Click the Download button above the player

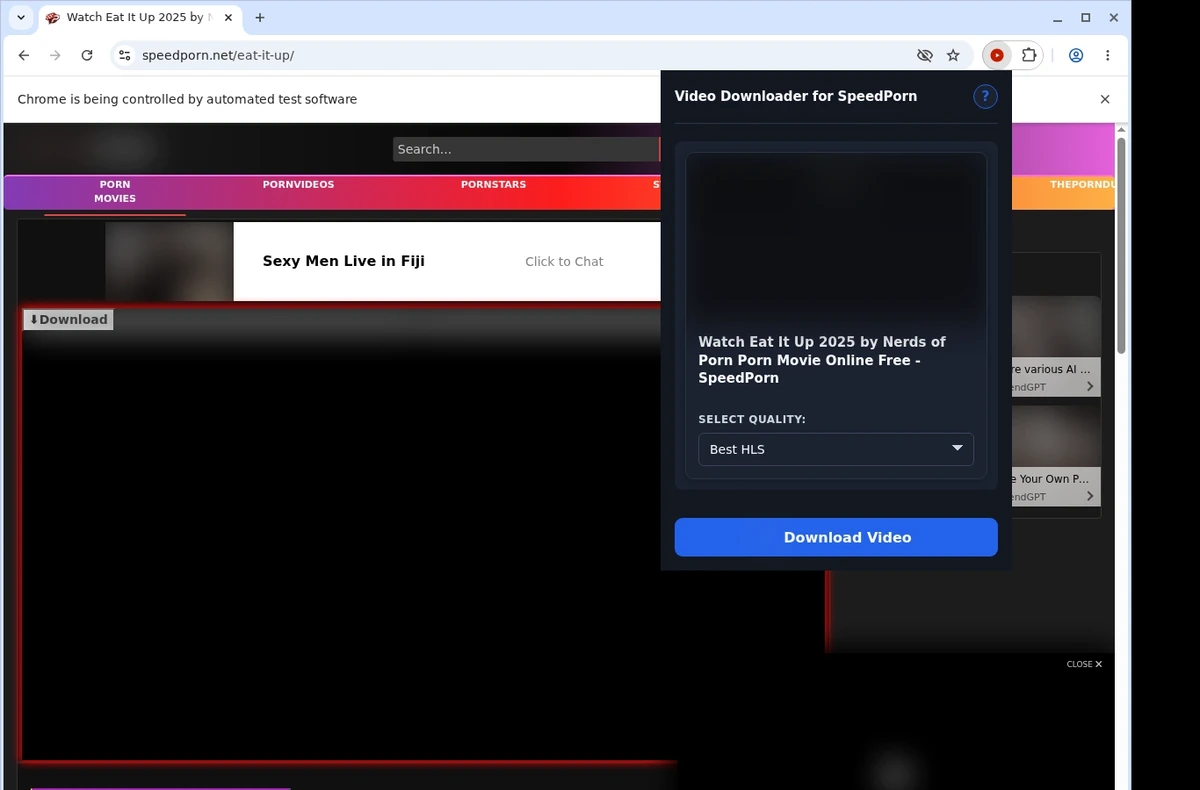tap(68, 319)
